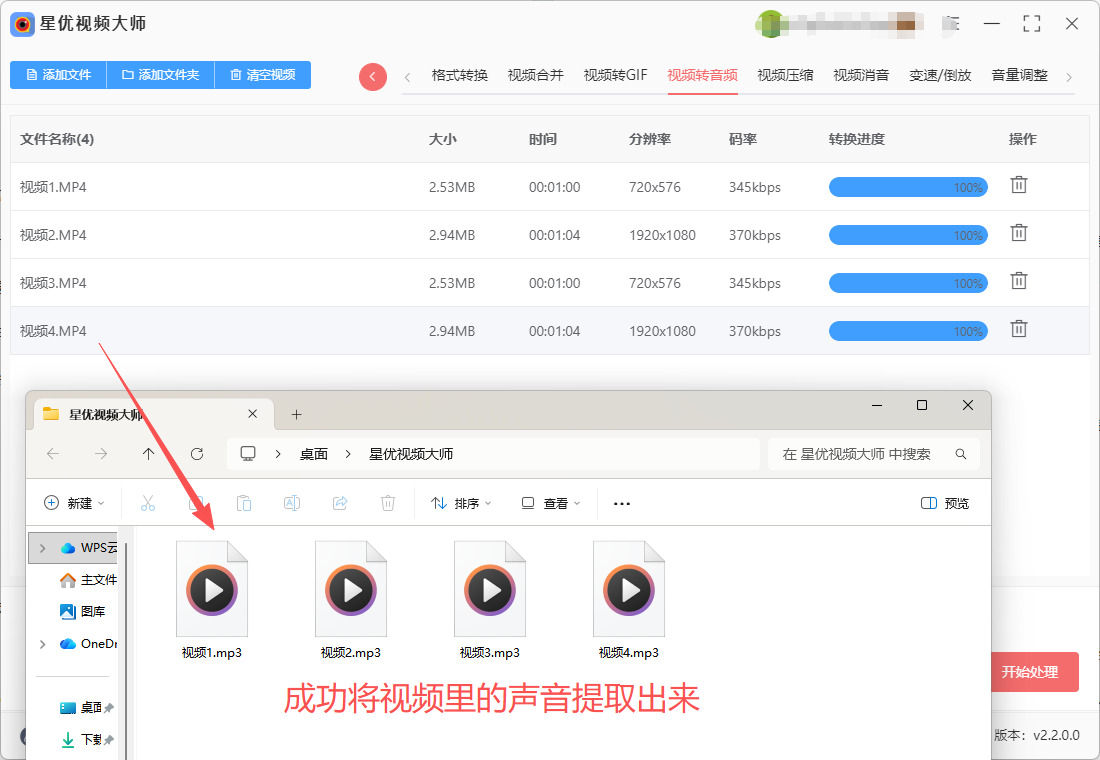Open the 新建 dropdown in Explorer

point(74,503)
